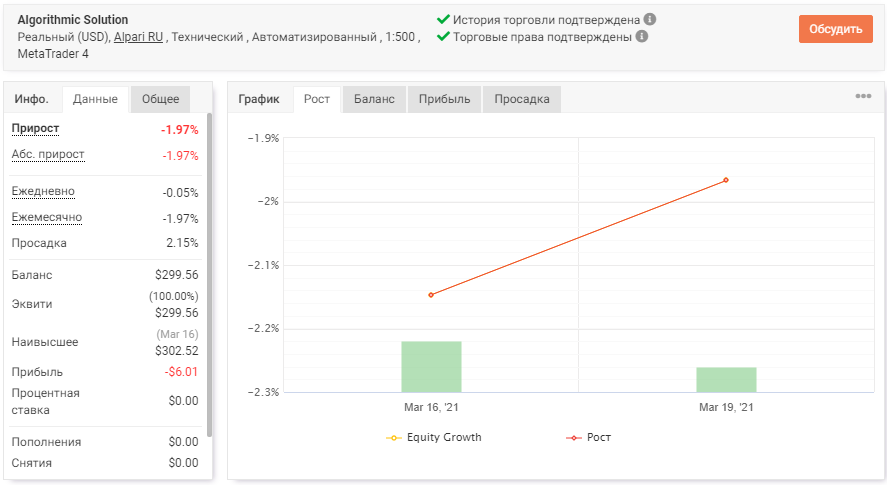
Task: Click the -0.05% Ежедневно value
Action: click(x=180, y=193)
